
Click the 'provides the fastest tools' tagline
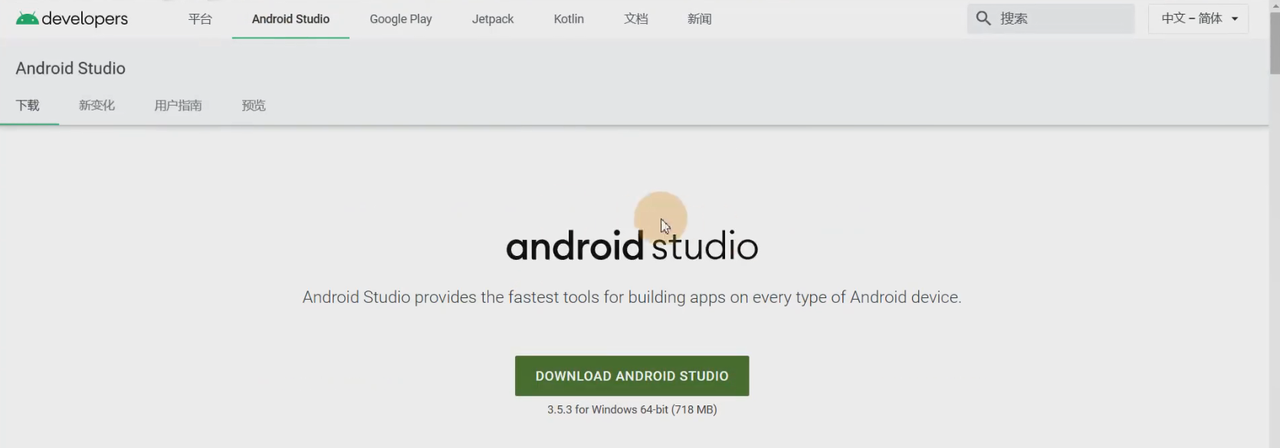[x=632, y=297]
